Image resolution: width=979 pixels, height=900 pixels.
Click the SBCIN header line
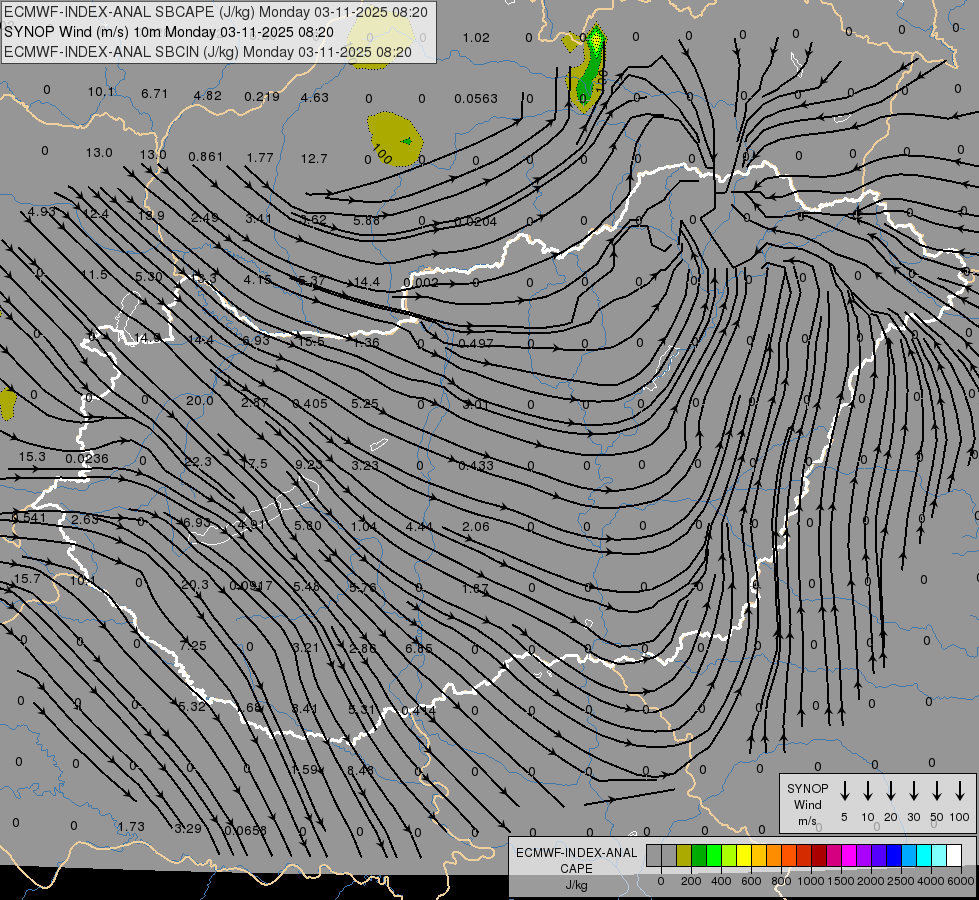pos(208,52)
